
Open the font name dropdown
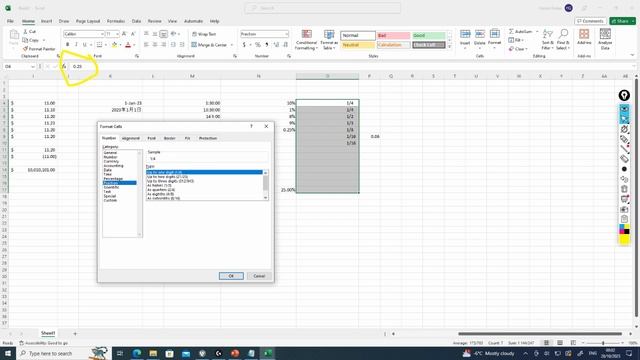pos(102,34)
